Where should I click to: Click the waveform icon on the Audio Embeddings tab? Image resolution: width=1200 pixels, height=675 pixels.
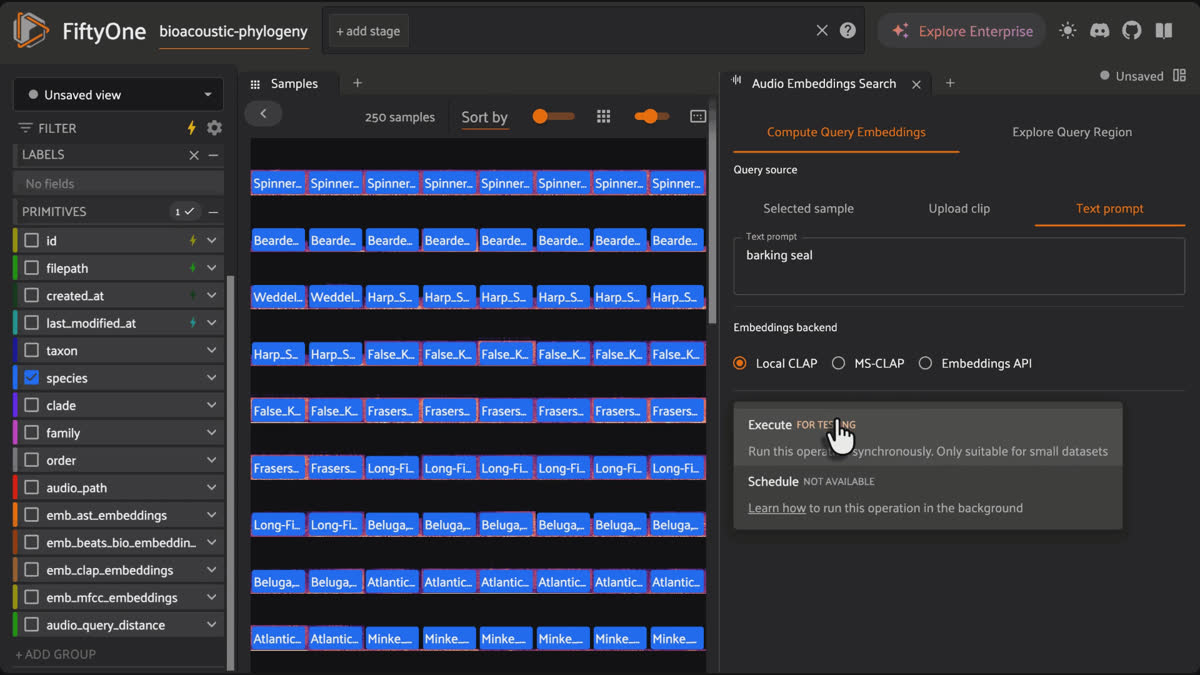pos(737,82)
